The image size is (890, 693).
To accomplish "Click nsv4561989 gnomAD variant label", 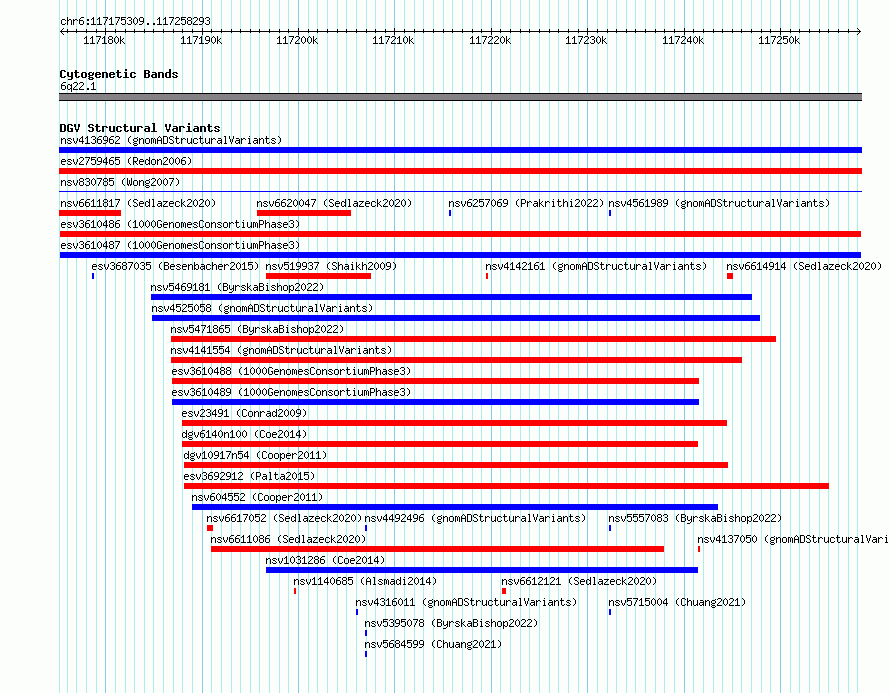I will (719, 203).
